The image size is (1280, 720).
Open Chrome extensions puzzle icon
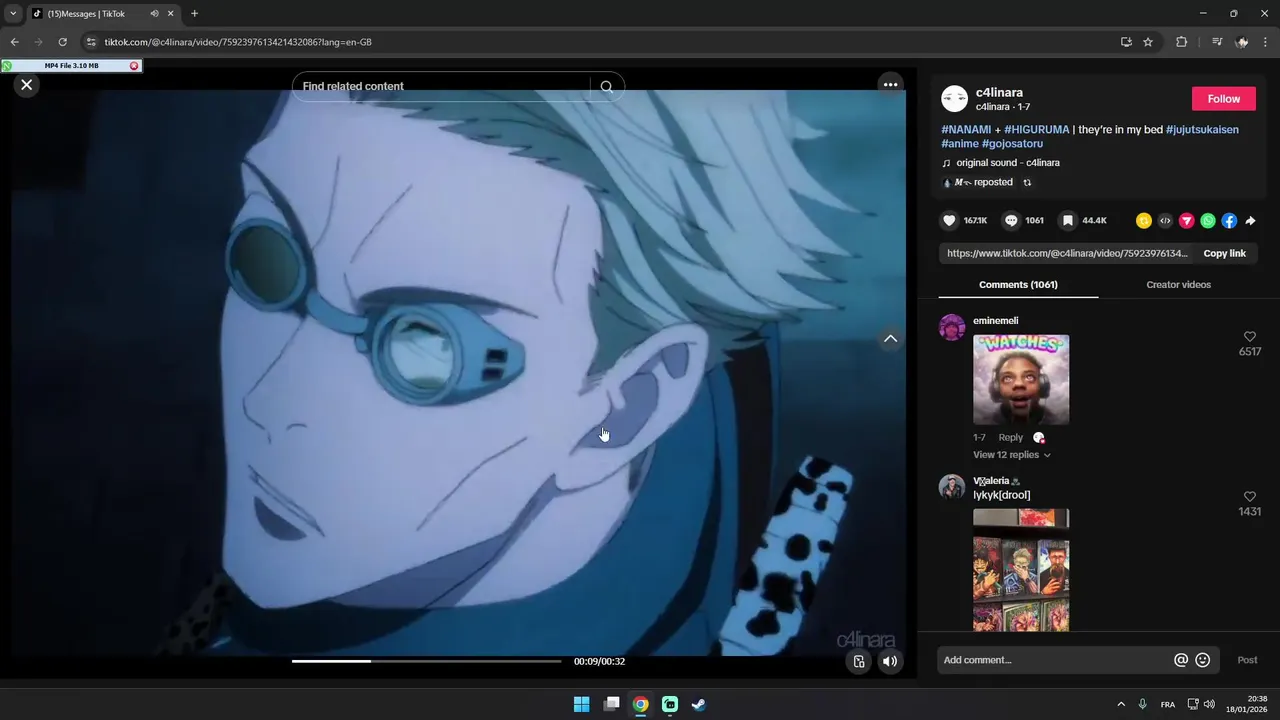(1181, 42)
